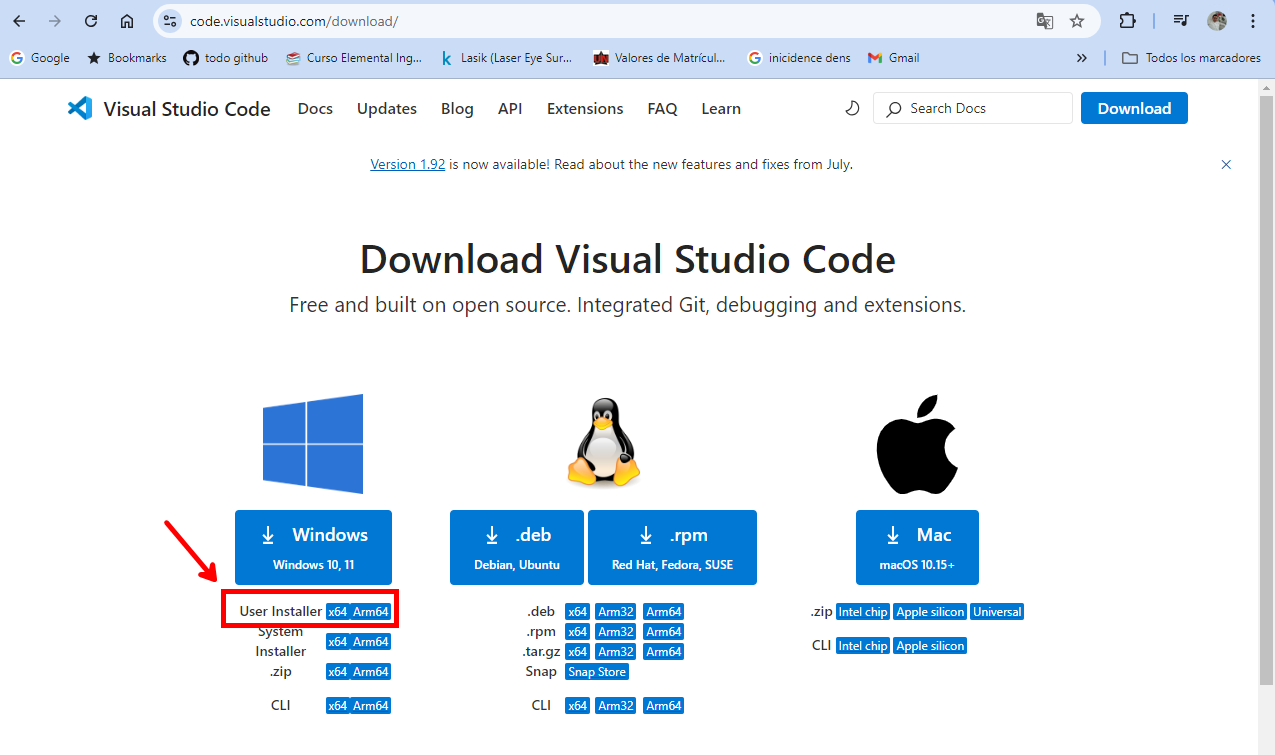
Task: Open the browser home icon
Action: click(x=127, y=21)
